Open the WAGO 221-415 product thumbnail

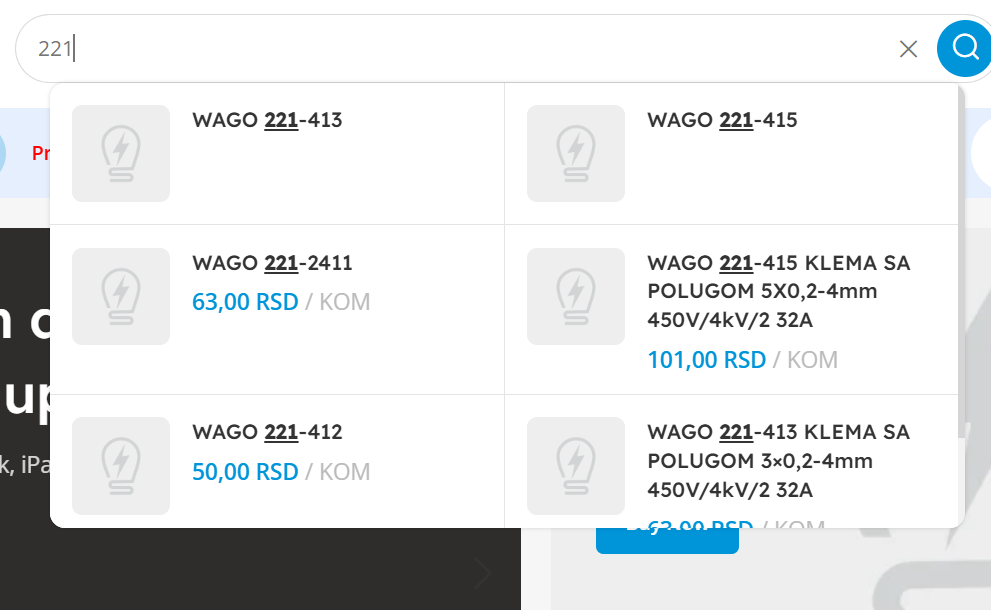pyautogui.click(x=576, y=154)
